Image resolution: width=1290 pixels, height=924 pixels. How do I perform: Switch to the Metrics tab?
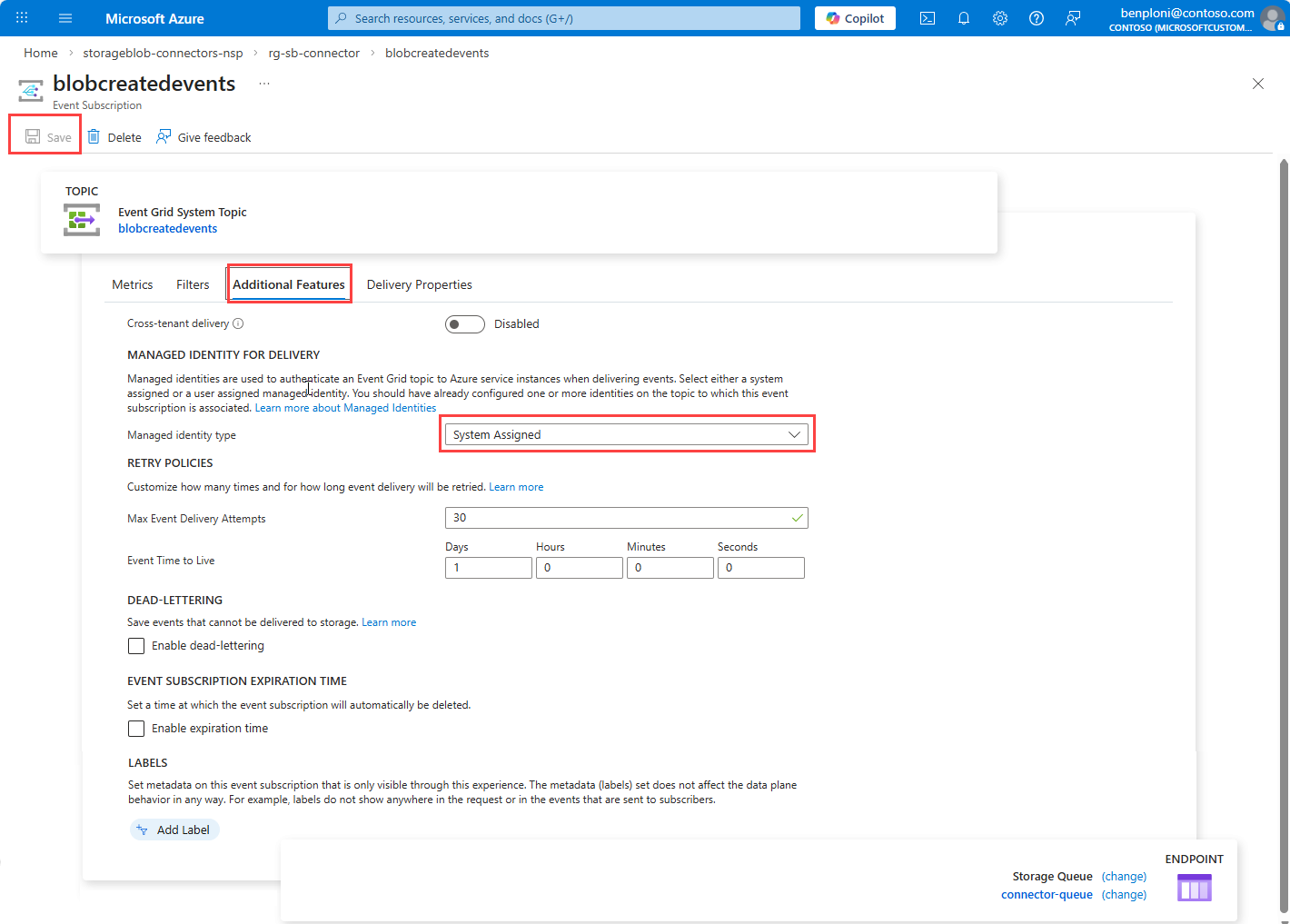[x=133, y=284]
